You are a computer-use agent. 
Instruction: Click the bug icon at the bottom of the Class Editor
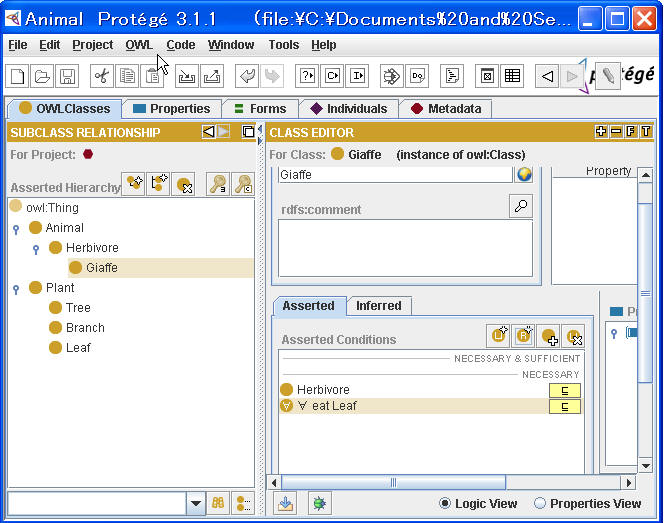point(319,503)
